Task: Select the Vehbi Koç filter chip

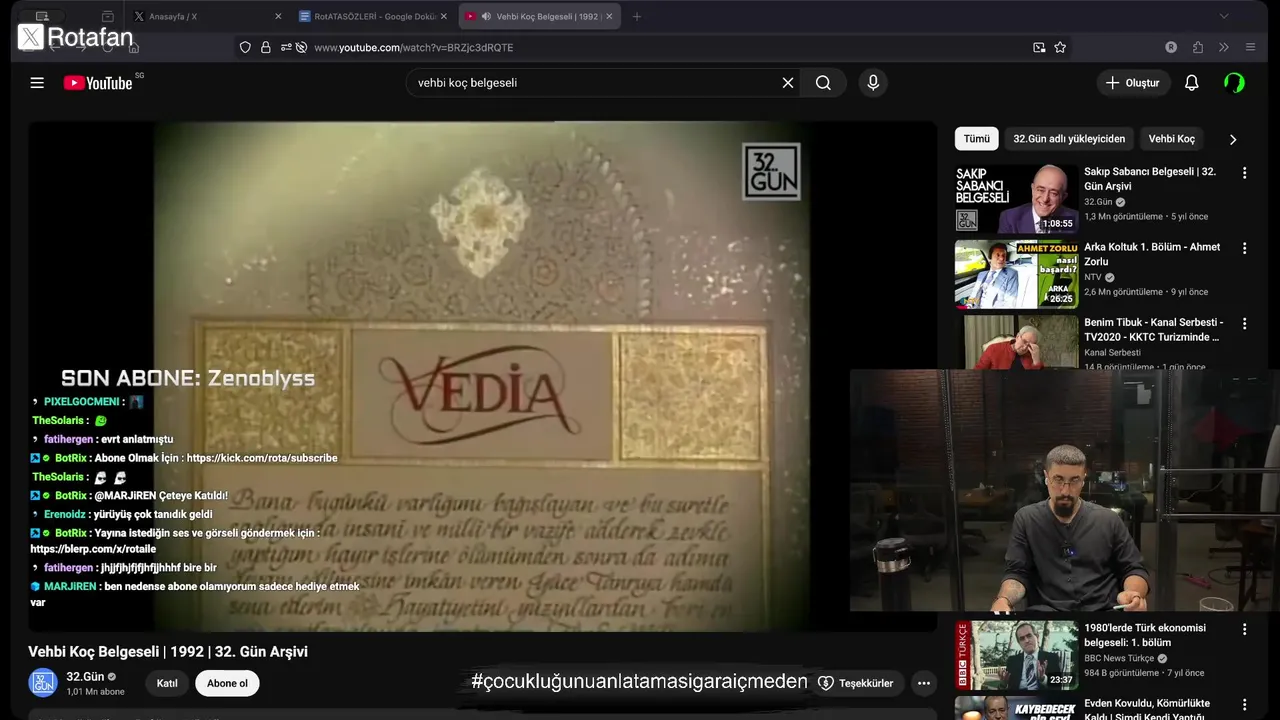Action: (1172, 139)
